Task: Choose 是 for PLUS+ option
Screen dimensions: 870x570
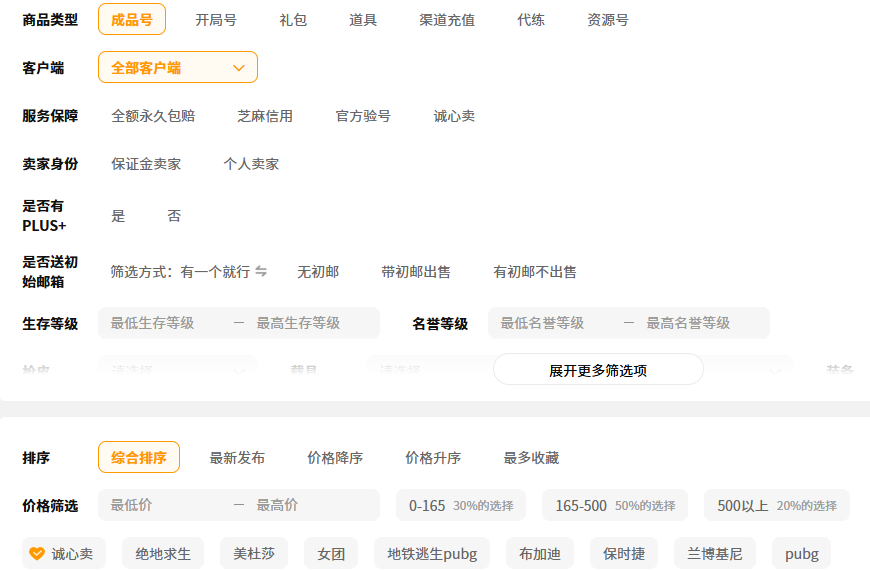Action: point(118,216)
